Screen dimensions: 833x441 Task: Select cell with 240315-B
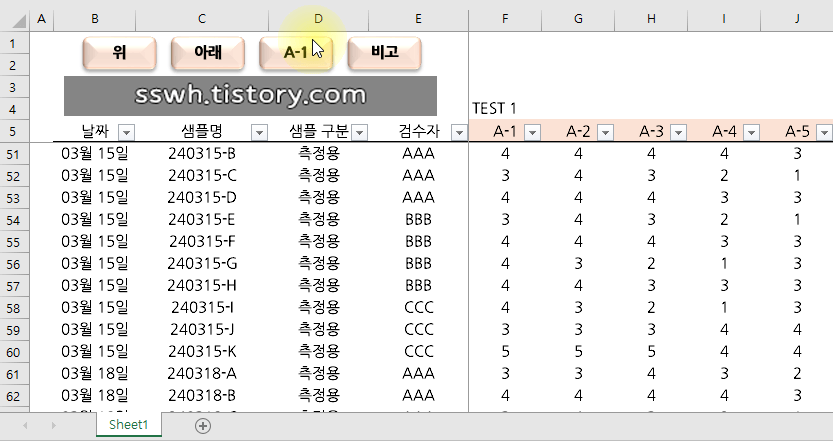[202, 154]
